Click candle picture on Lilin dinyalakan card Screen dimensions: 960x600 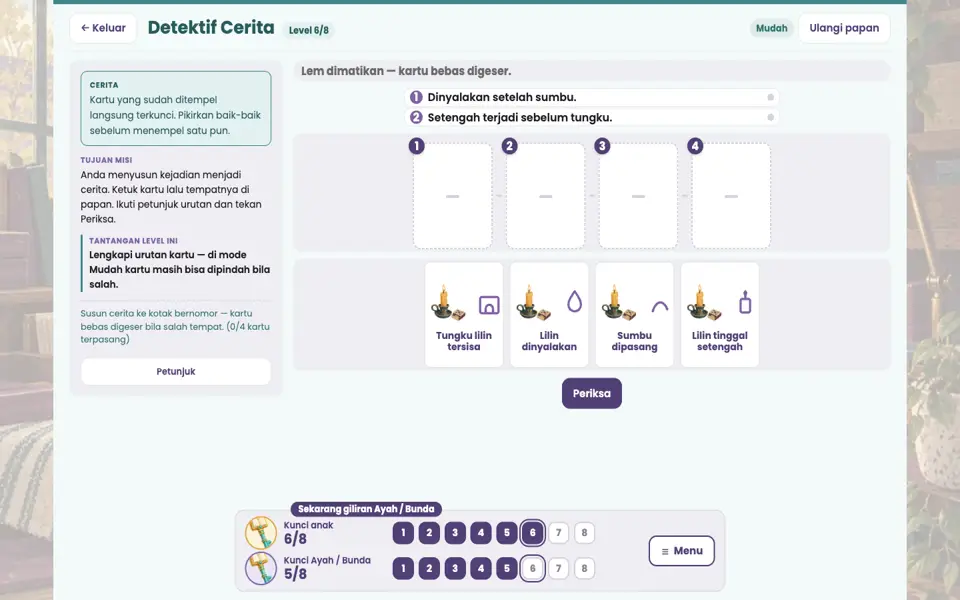pyautogui.click(x=533, y=303)
